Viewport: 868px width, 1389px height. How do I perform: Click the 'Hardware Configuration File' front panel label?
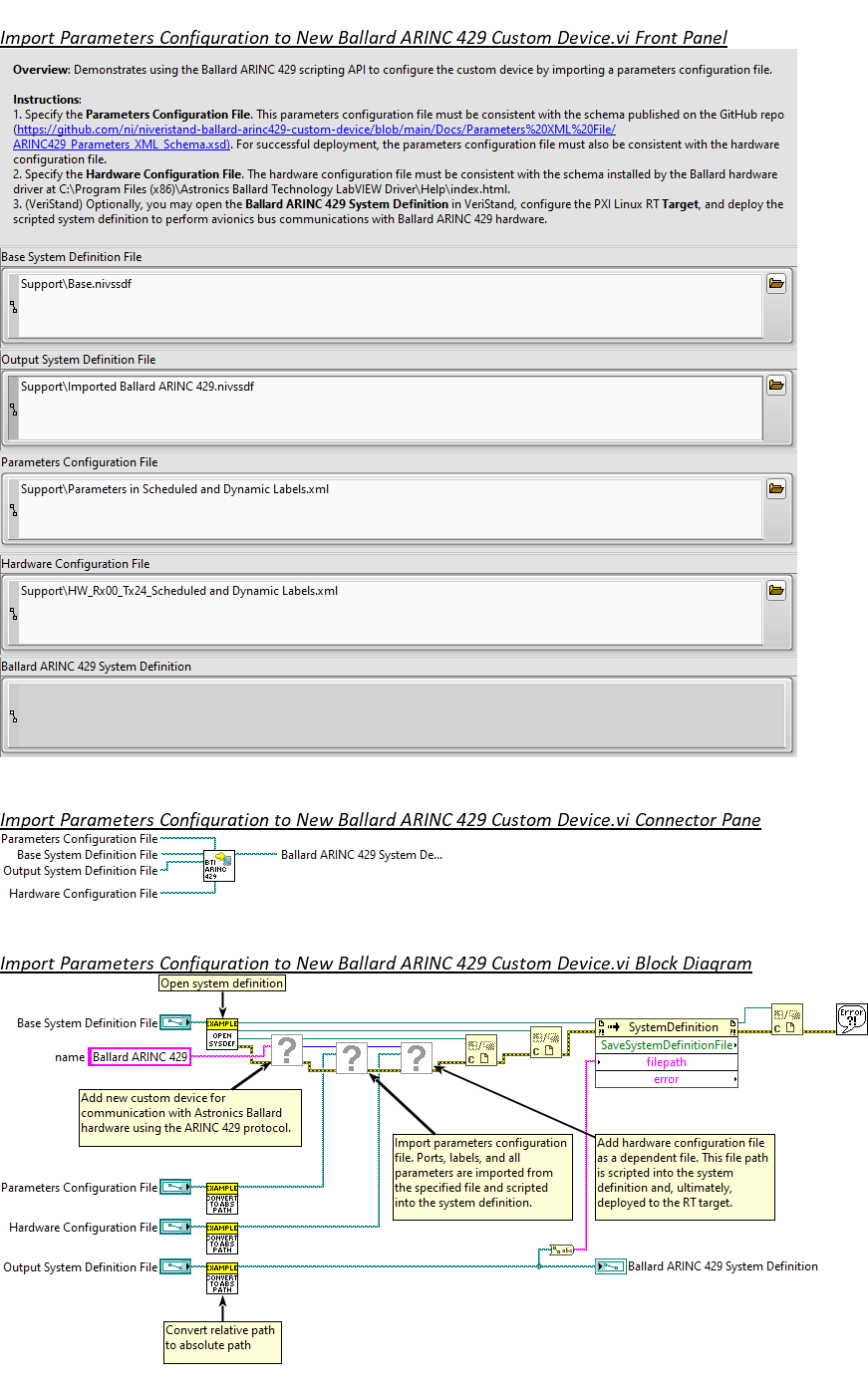76,564
